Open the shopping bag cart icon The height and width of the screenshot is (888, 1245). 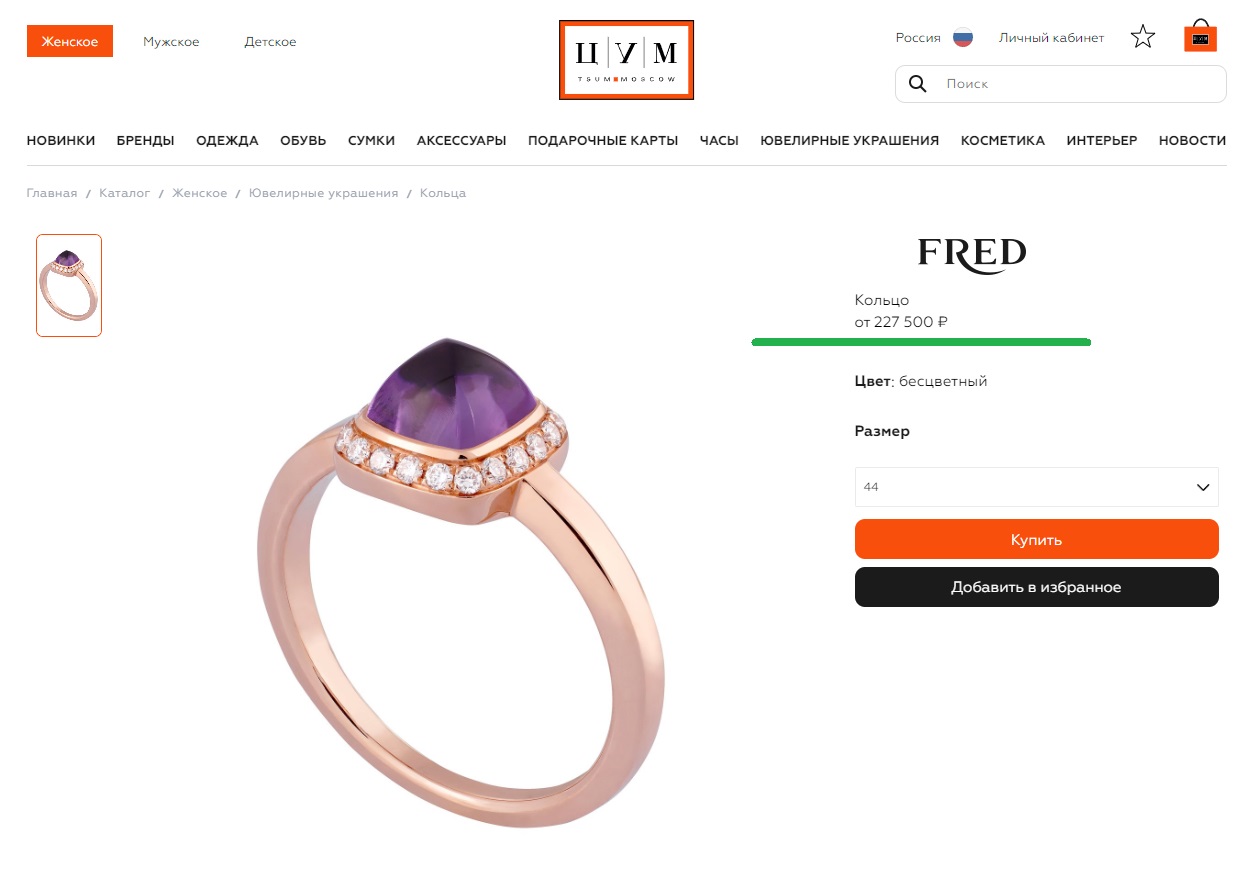click(1200, 36)
